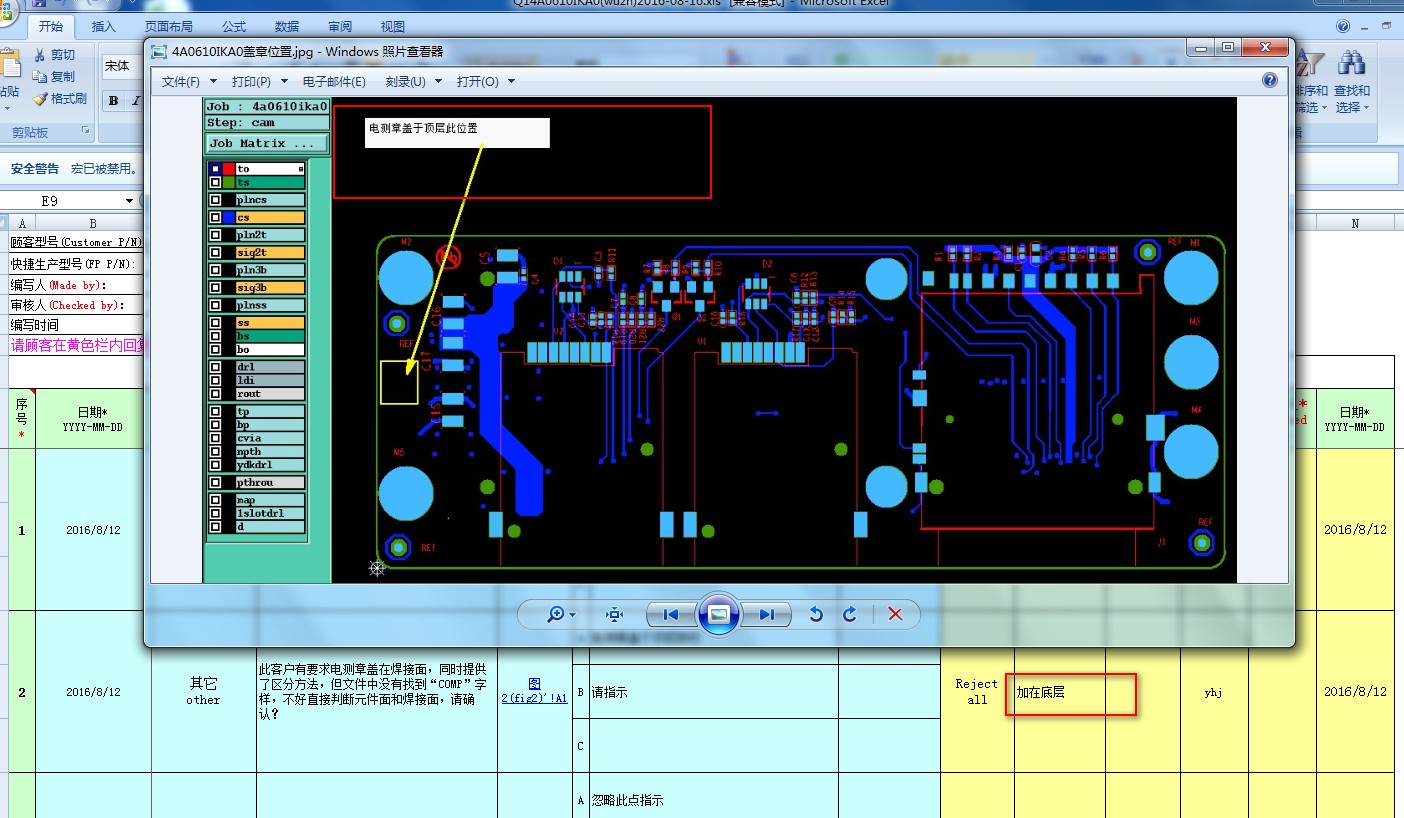Toggle Bold formatting in the Excel ribbon

pos(113,101)
